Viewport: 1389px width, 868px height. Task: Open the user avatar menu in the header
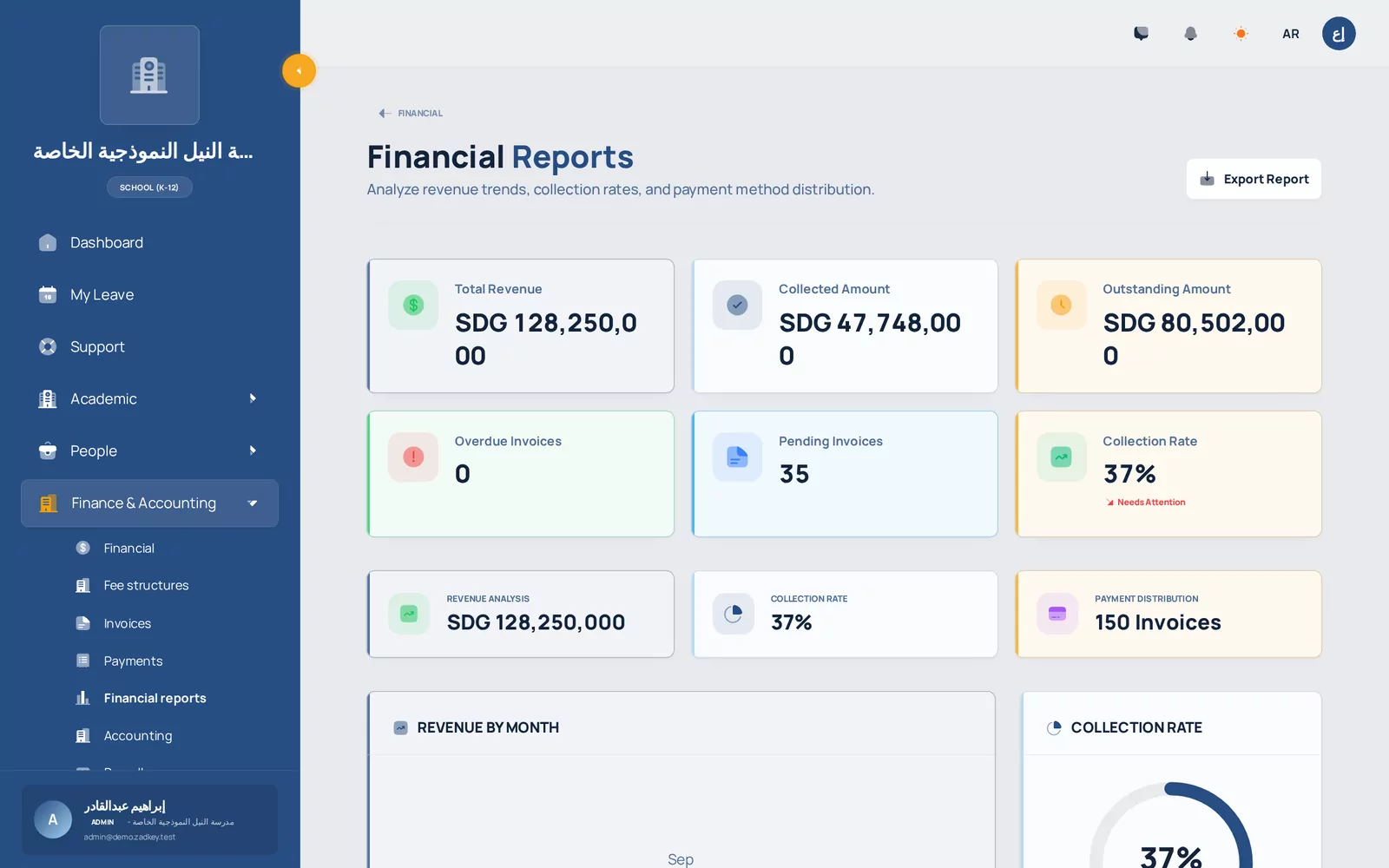click(1339, 34)
